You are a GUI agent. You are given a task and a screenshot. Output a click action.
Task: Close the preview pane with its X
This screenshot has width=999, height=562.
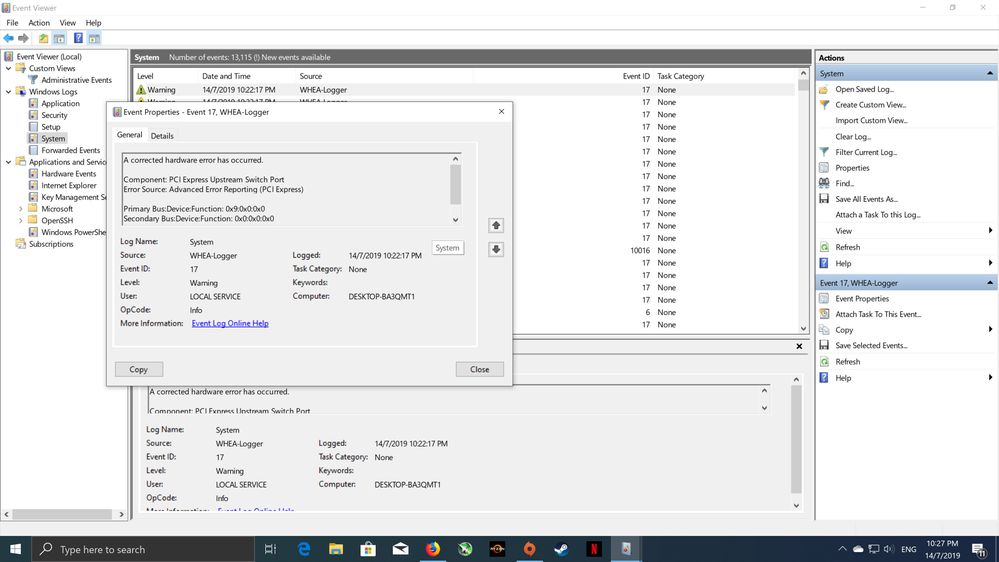(799, 346)
